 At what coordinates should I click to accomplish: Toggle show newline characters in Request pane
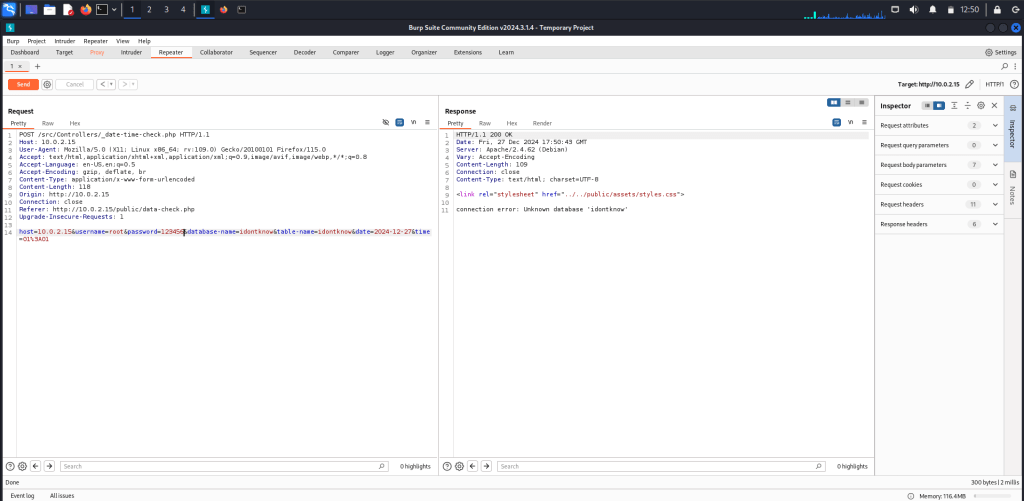tap(413, 122)
